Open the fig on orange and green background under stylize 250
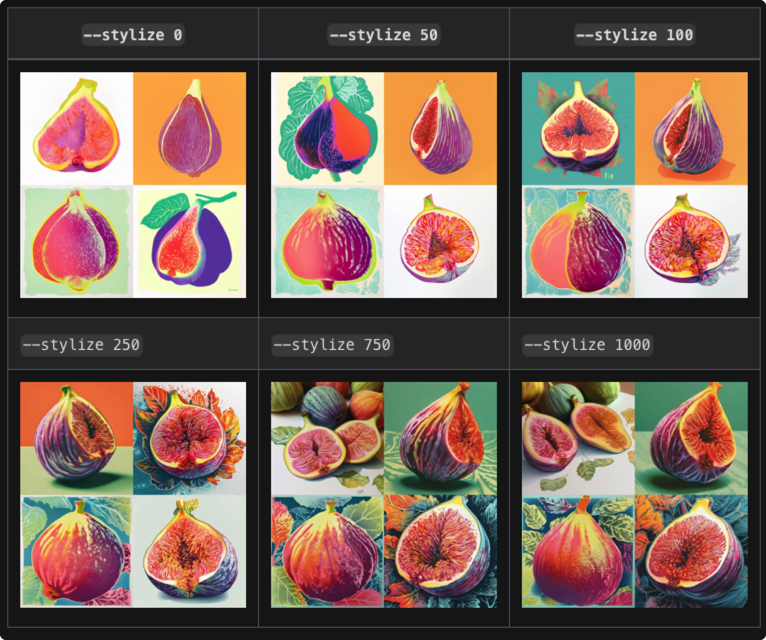Screen dimensions: 766x640 tap(77, 439)
